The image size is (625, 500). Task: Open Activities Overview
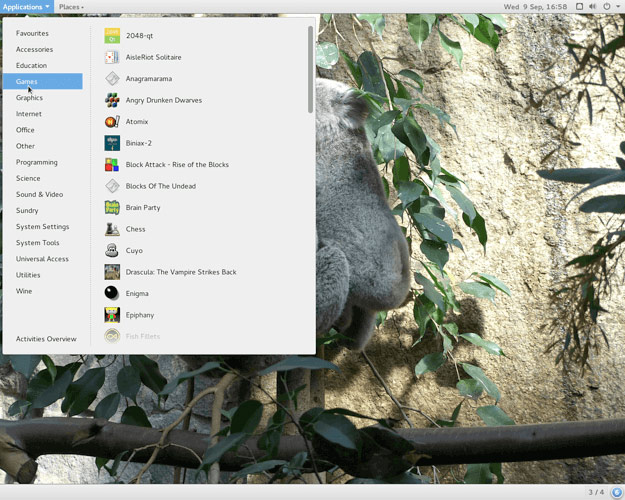pyautogui.click(x=46, y=339)
